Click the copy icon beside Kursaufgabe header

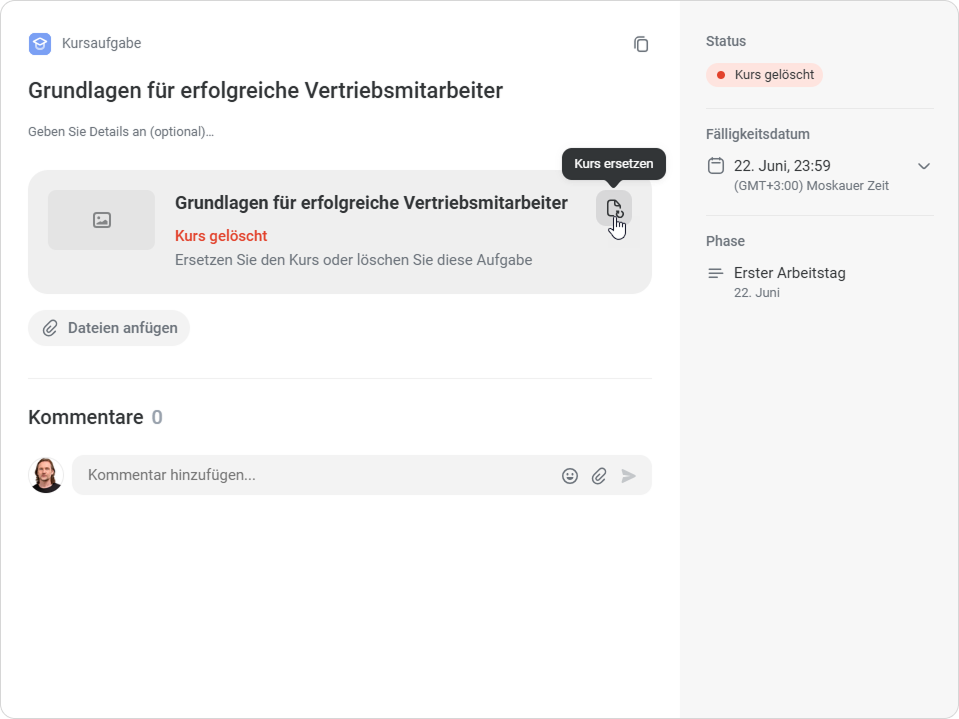tap(640, 44)
